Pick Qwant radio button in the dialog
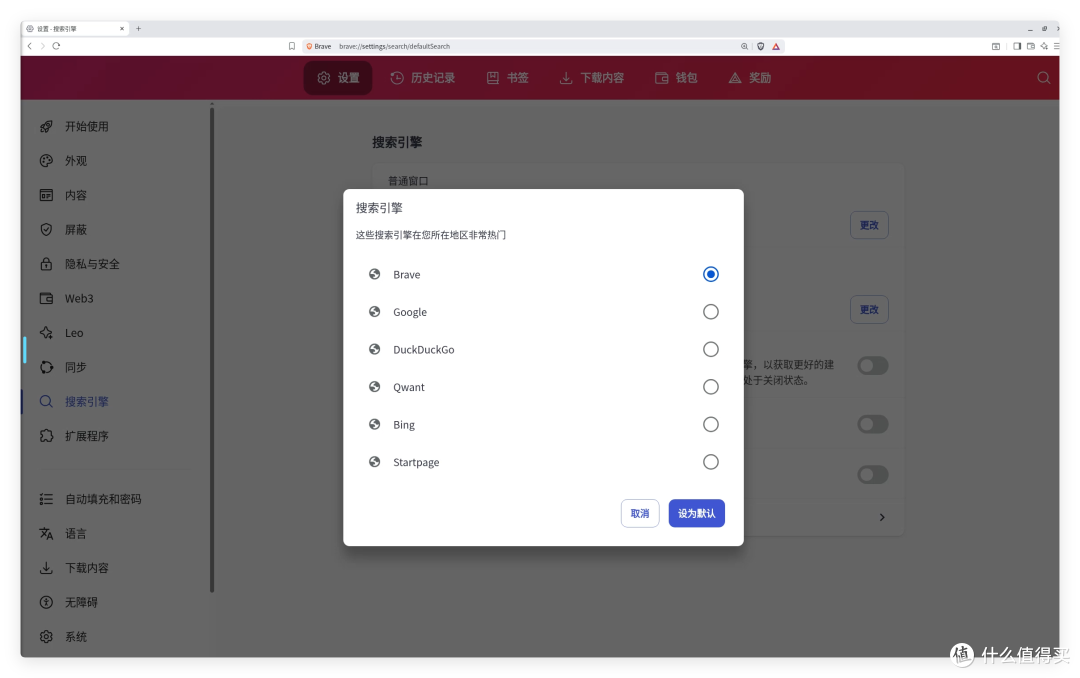Image resolution: width=1080 pixels, height=678 pixels. 710,387
